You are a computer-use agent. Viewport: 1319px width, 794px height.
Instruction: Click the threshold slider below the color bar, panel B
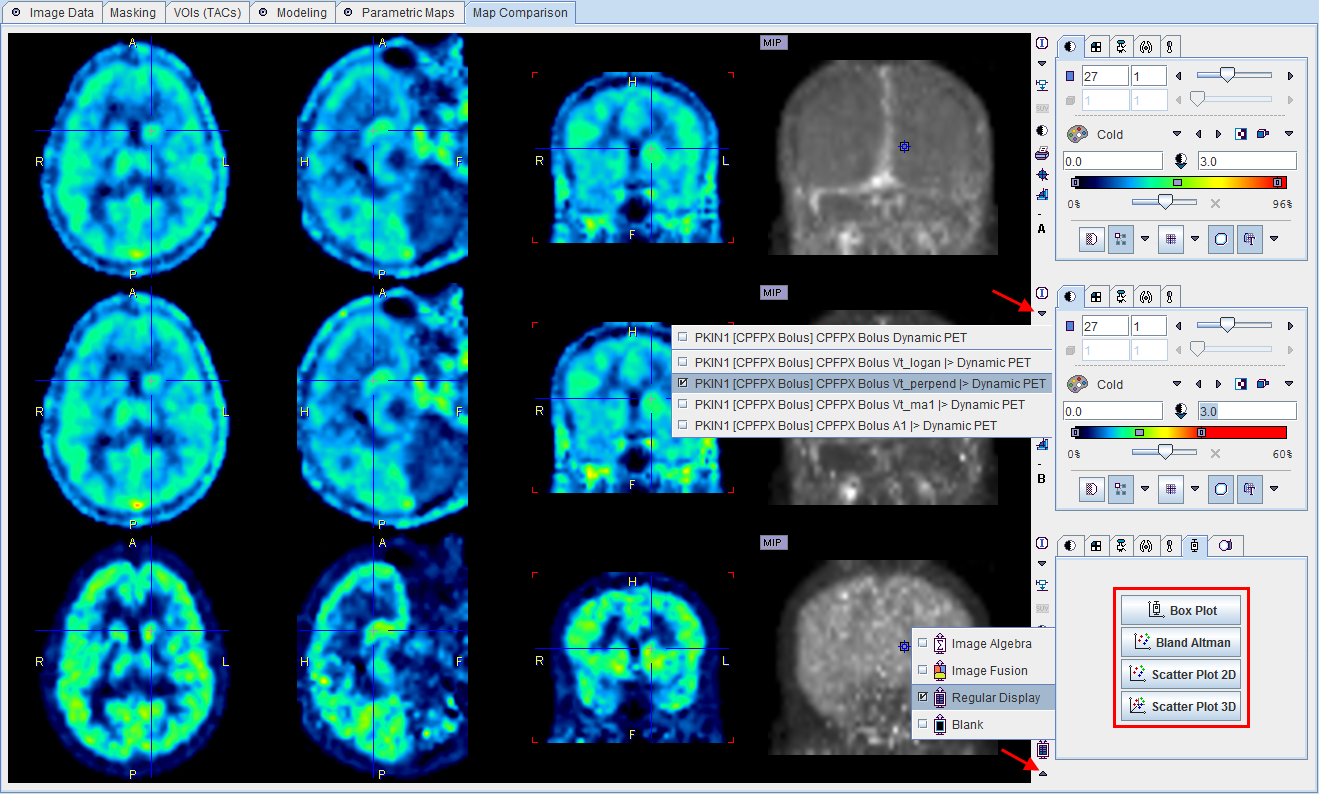coord(1165,452)
